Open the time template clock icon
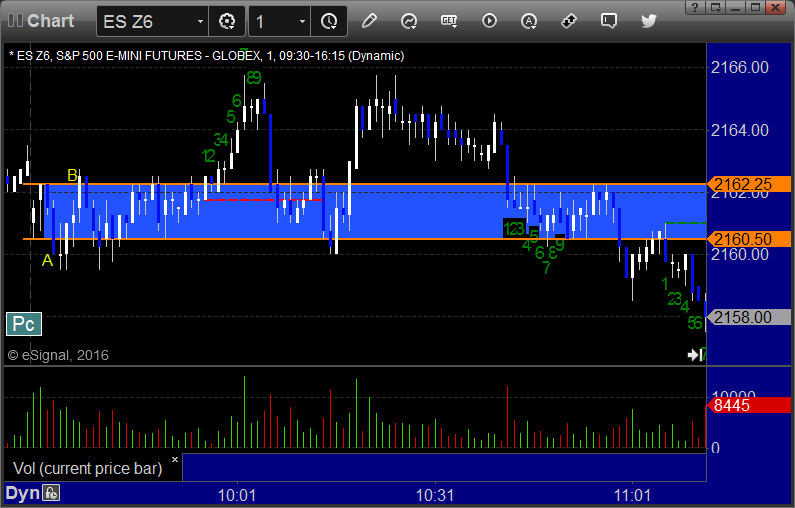Viewport: 795px width, 508px height. [x=329, y=21]
